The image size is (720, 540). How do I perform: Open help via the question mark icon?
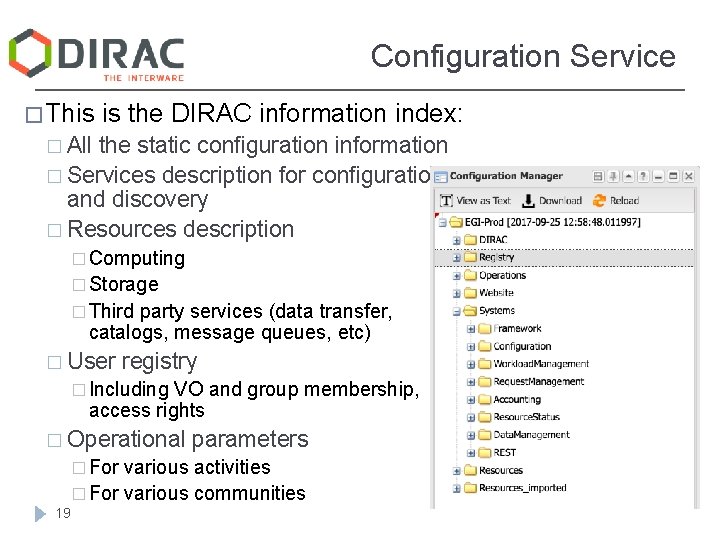pyautogui.click(x=643, y=176)
